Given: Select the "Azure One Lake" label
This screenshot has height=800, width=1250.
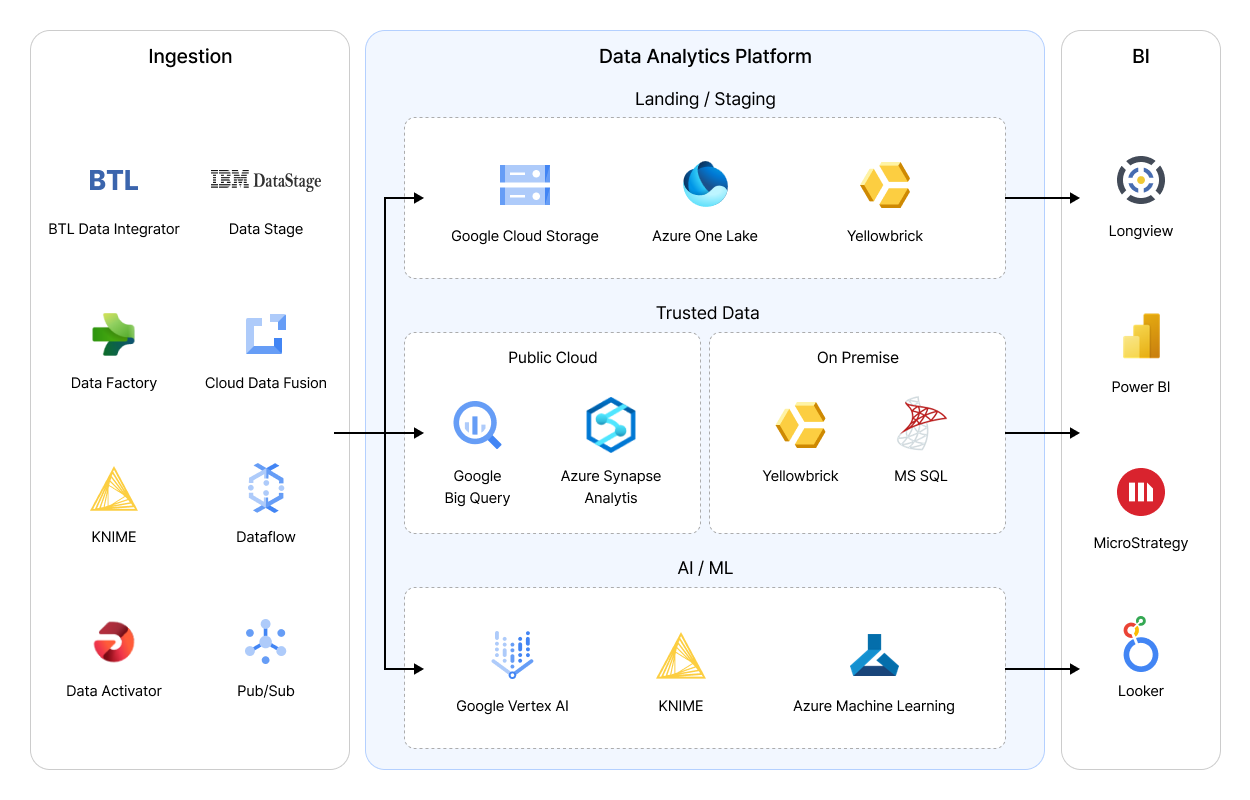Looking at the screenshot, I should [x=705, y=237].
